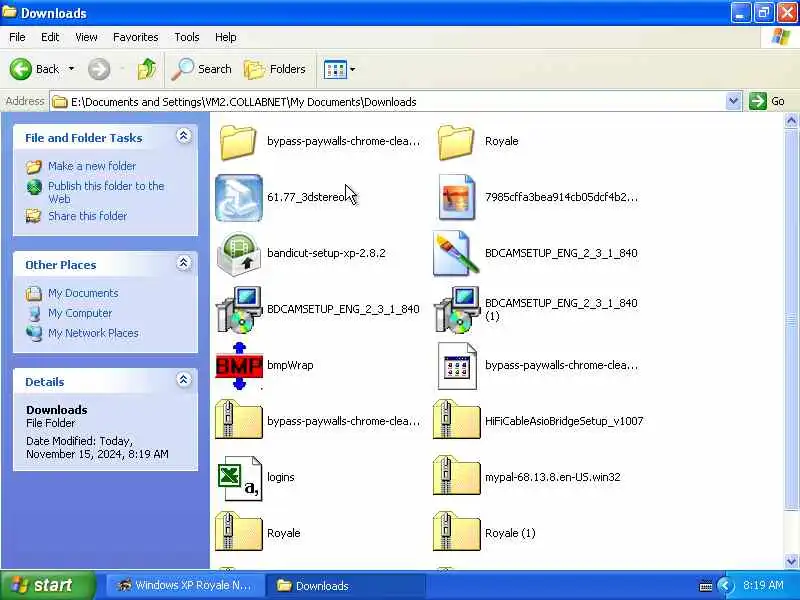Show hidden tray icons arrow
This screenshot has height=600, width=800.
(x=726, y=585)
